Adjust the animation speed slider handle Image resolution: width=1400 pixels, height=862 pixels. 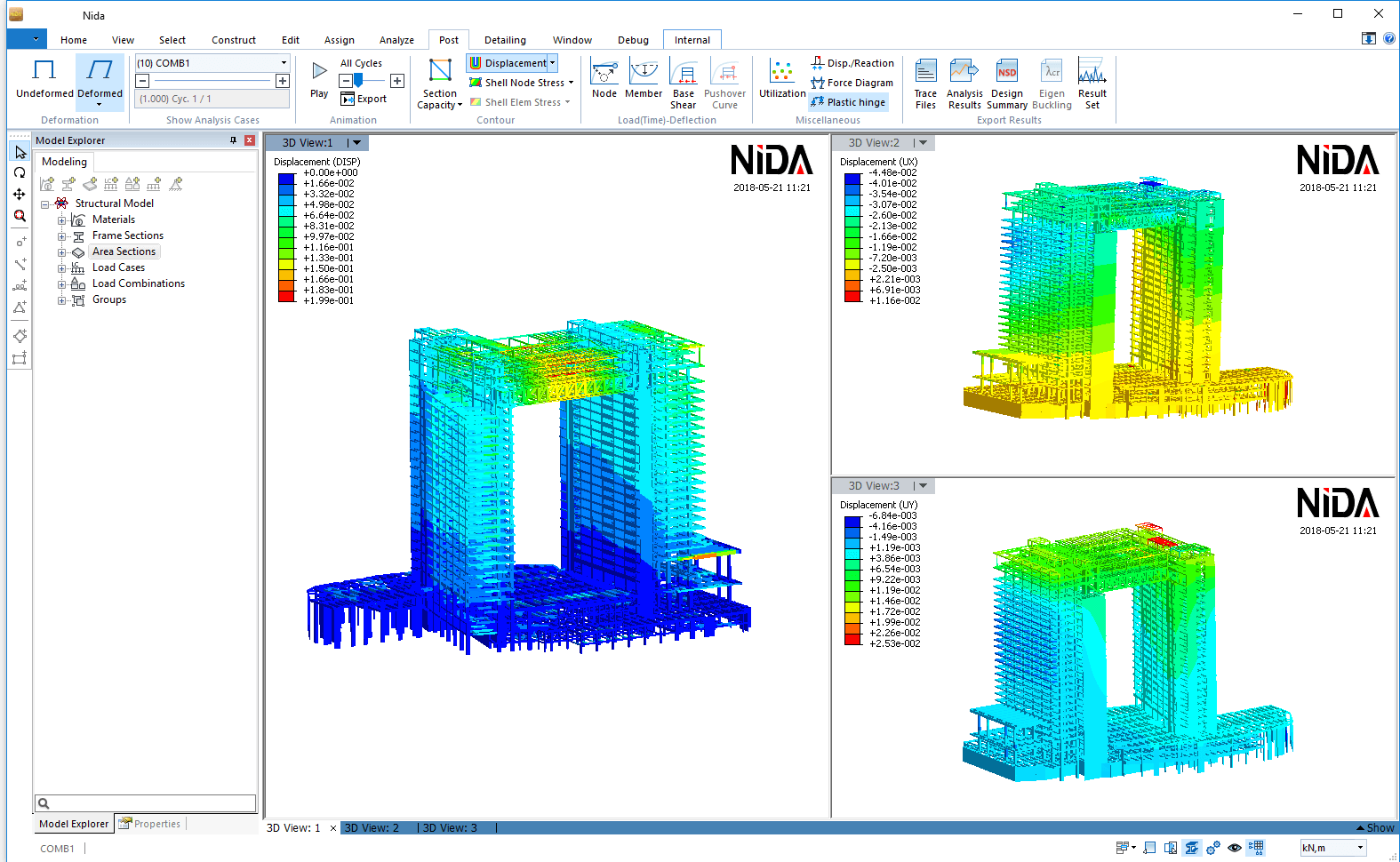pos(358,81)
